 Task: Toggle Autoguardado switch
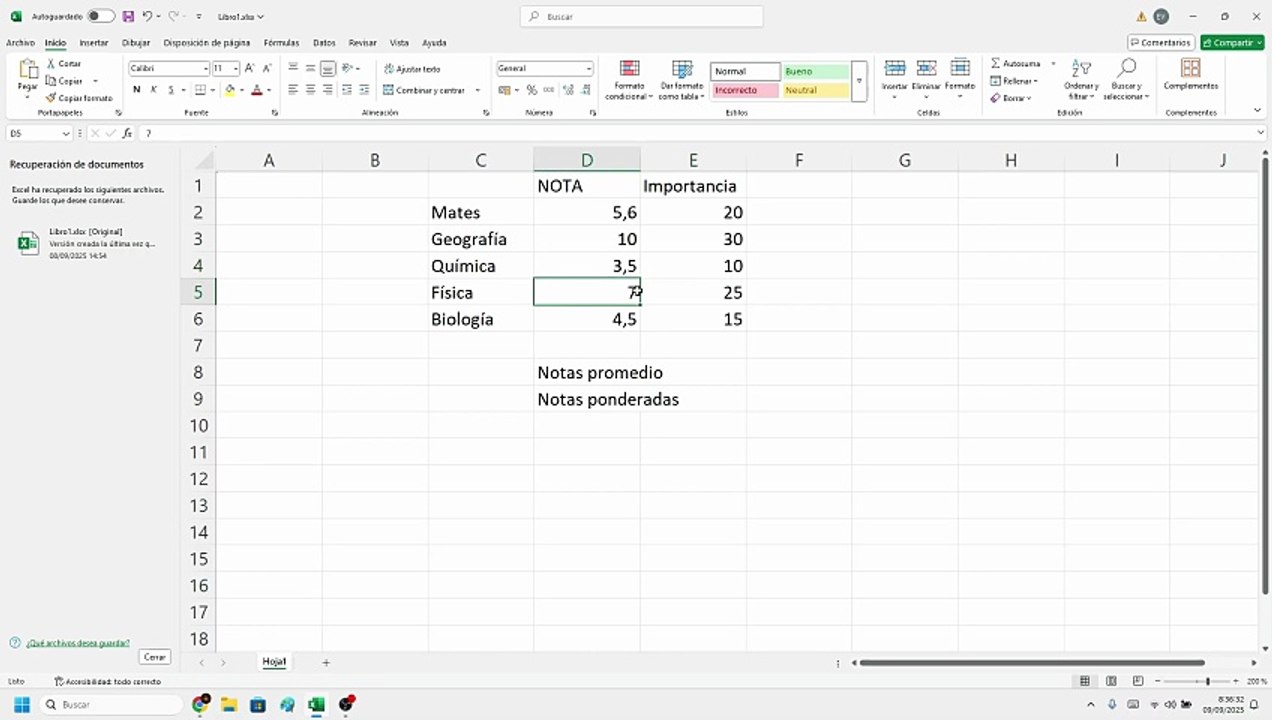point(101,16)
